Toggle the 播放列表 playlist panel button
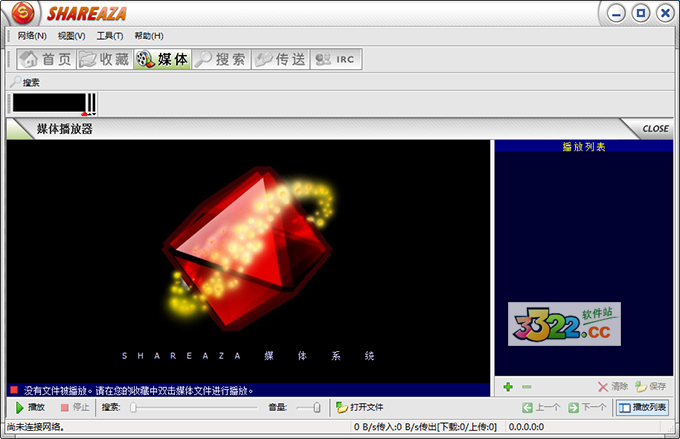Image resolution: width=680 pixels, height=439 pixels. click(642, 407)
